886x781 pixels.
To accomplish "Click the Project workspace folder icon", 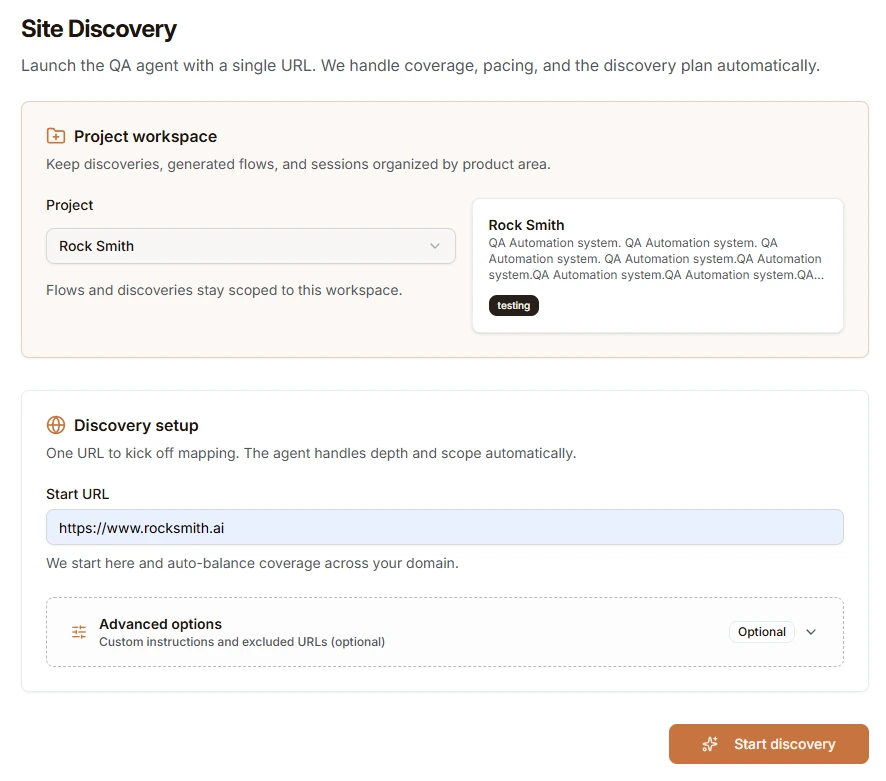I will click(55, 135).
